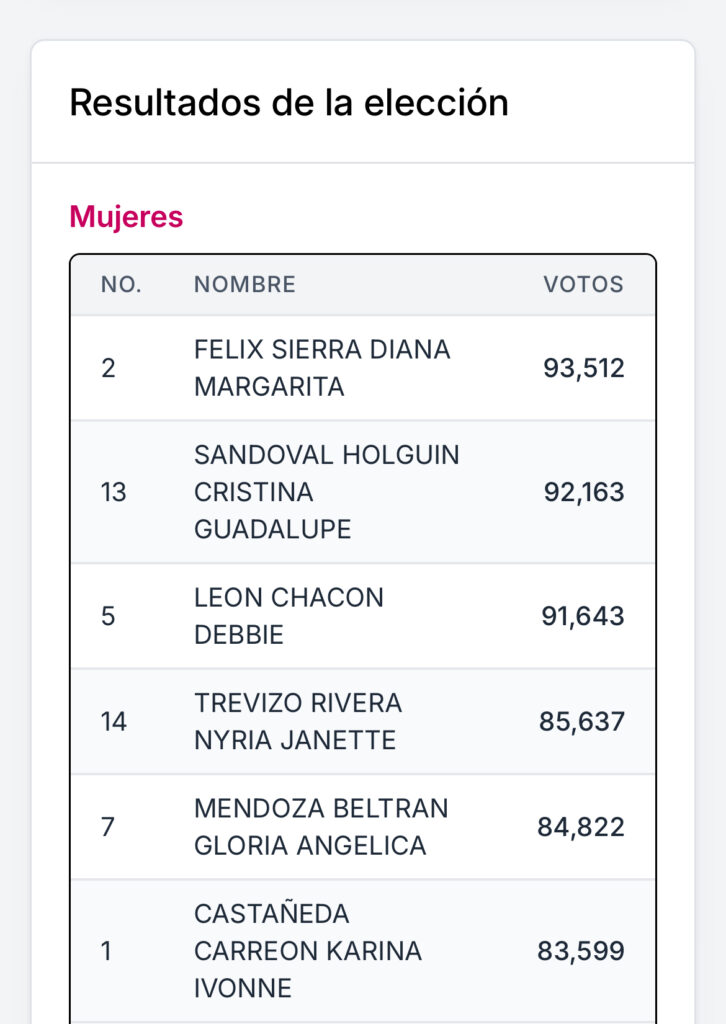This screenshot has height=1024, width=726.
Task: Click vote count 92,163
Action: click(x=584, y=492)
